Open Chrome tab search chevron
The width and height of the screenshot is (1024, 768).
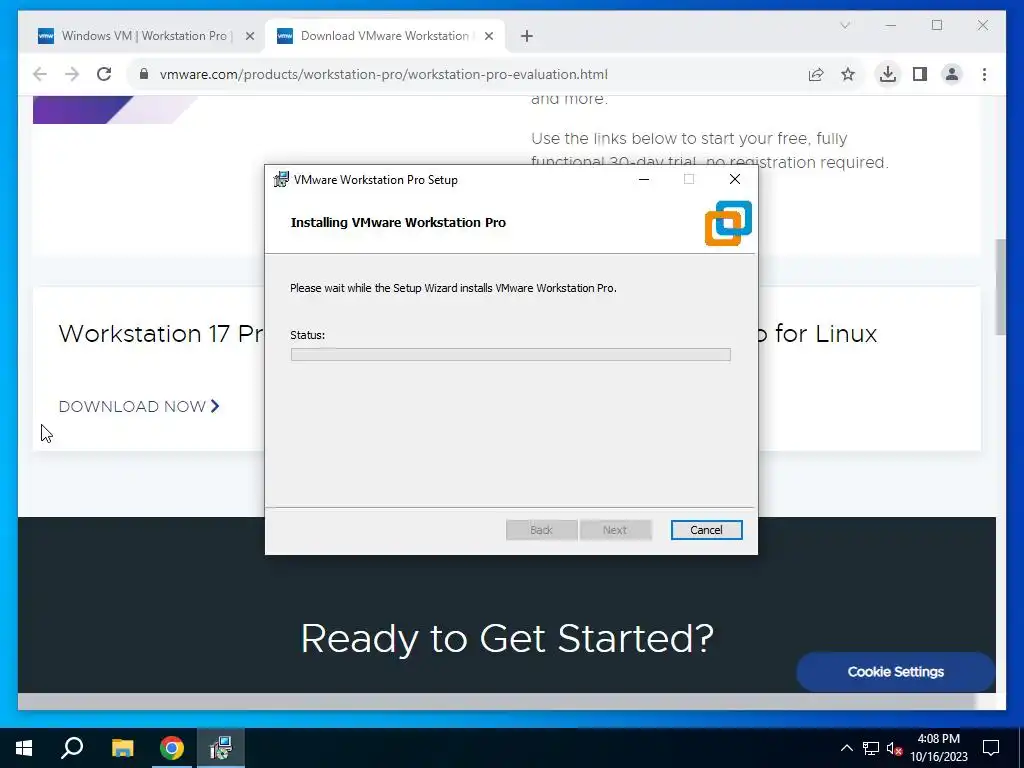(844, 25)
